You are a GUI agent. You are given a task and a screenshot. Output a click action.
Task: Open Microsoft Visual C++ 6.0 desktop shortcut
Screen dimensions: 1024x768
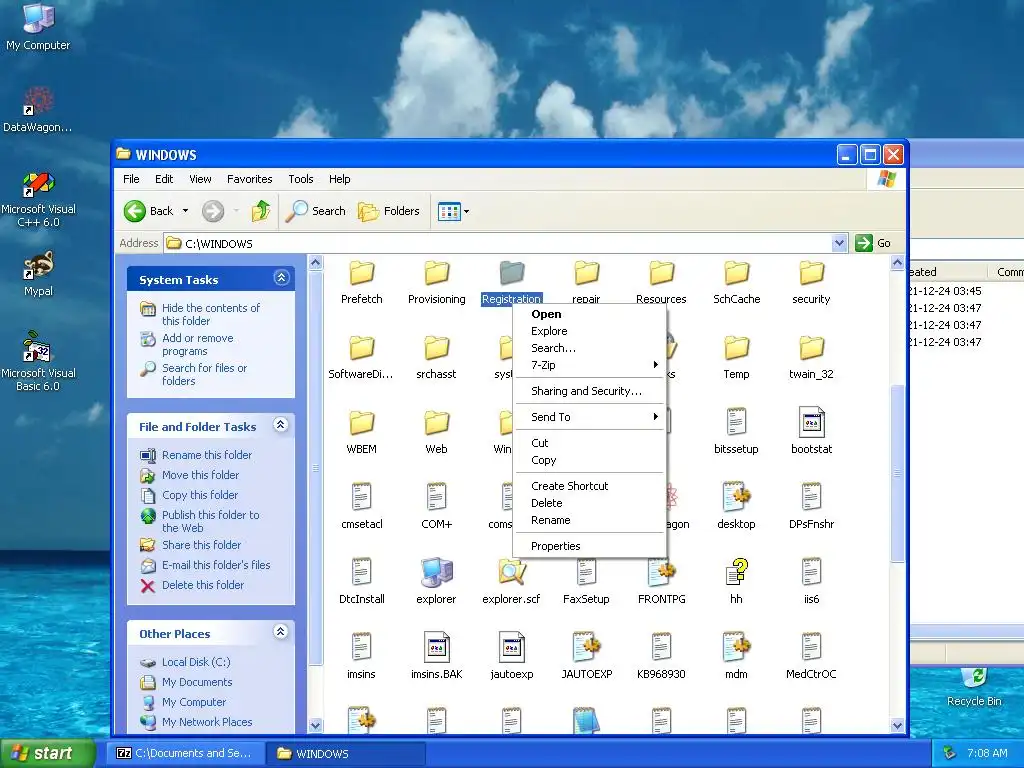coord(39,200)
